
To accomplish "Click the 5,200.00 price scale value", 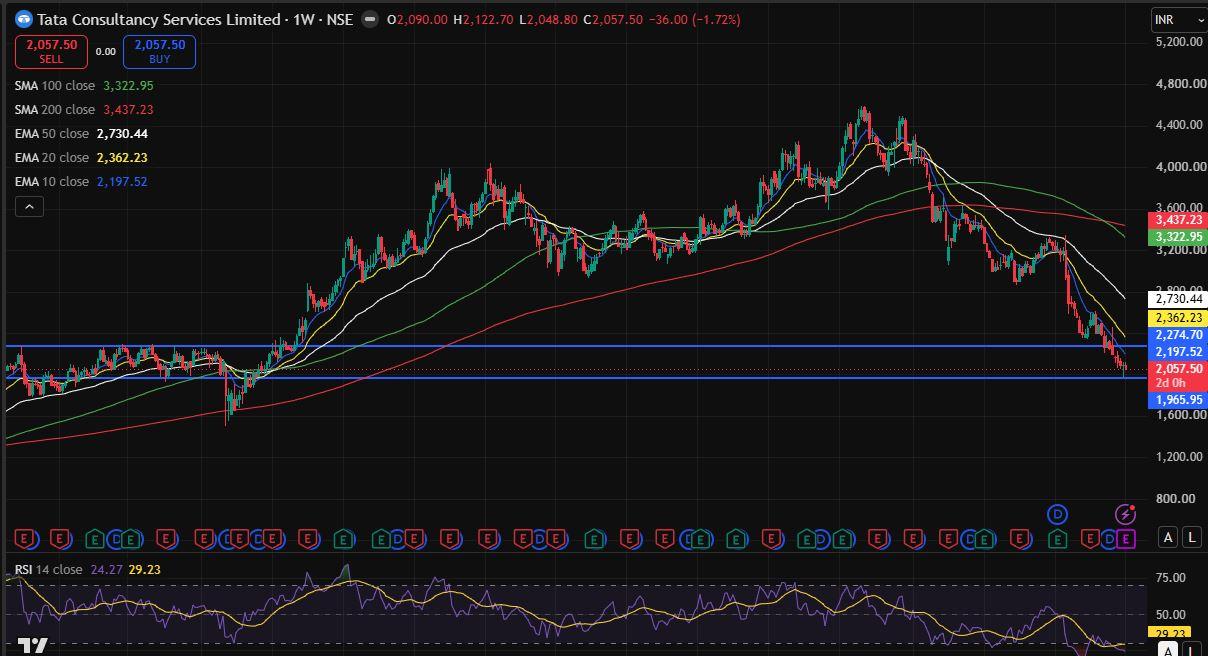I will coord(1179,42).
